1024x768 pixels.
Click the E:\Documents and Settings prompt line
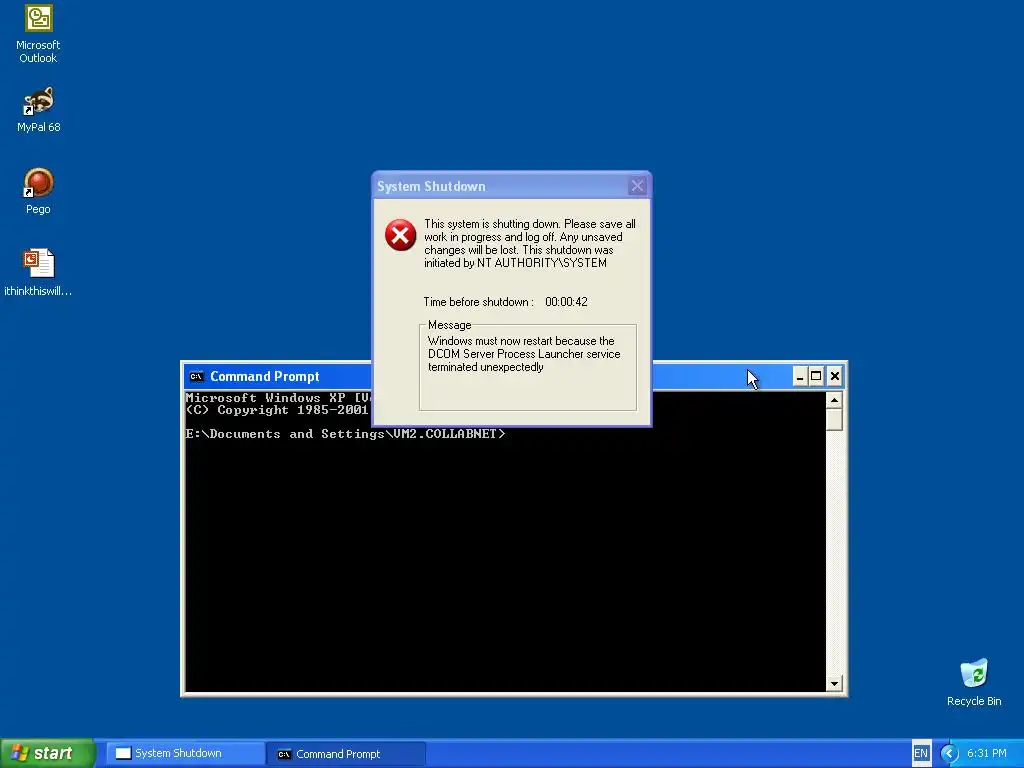345,434
